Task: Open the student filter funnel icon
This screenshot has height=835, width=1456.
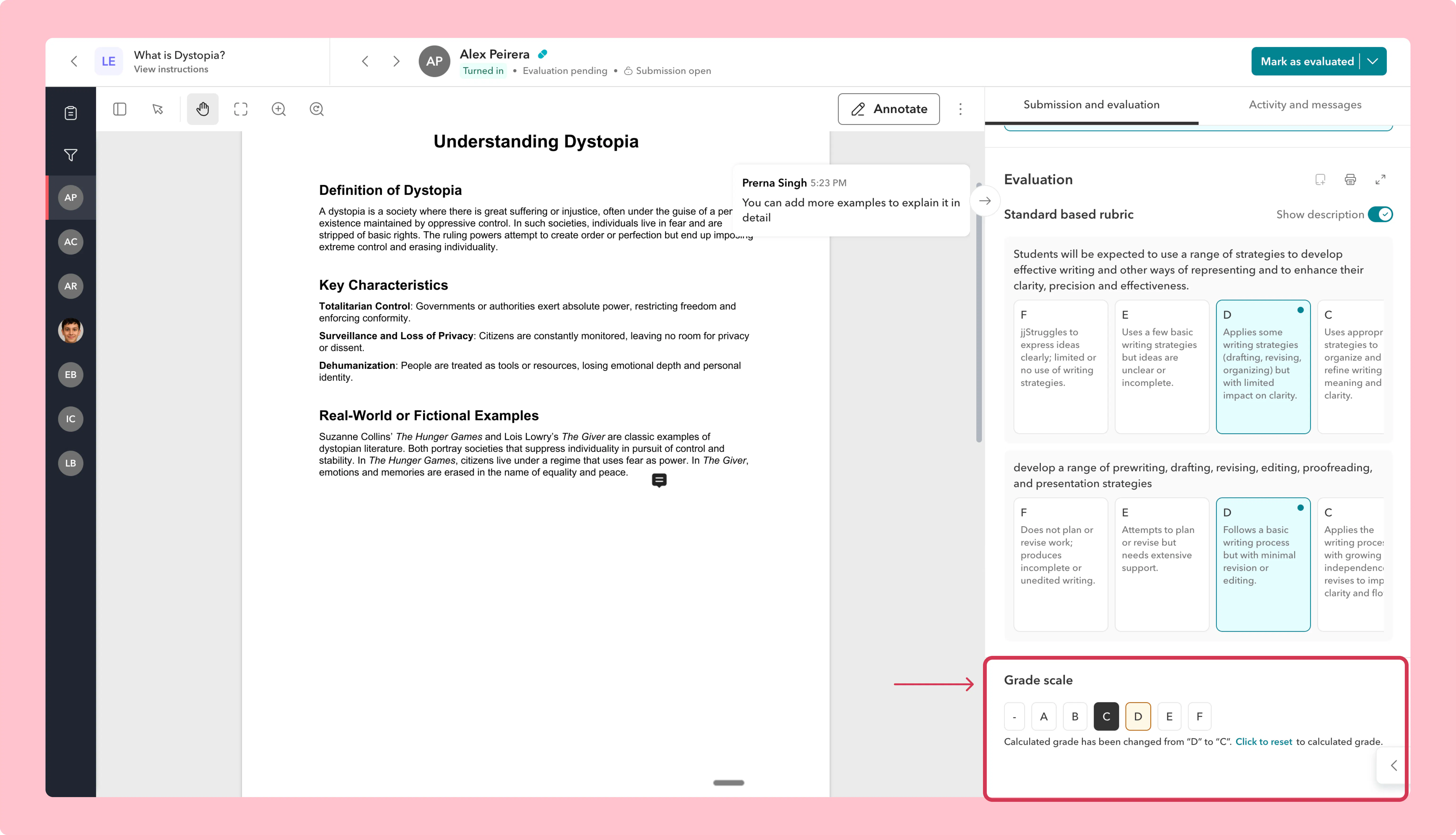Action: [71, 155]
